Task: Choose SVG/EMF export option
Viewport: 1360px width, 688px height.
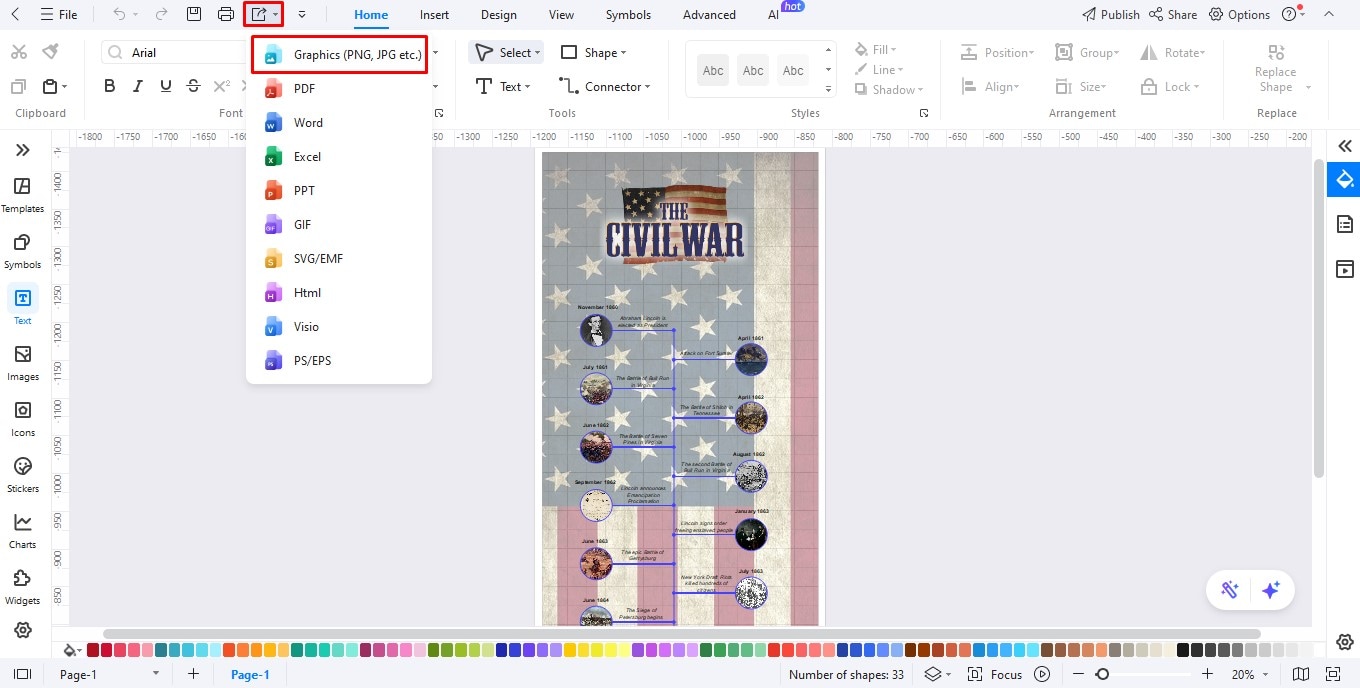Action: [339, 259]
